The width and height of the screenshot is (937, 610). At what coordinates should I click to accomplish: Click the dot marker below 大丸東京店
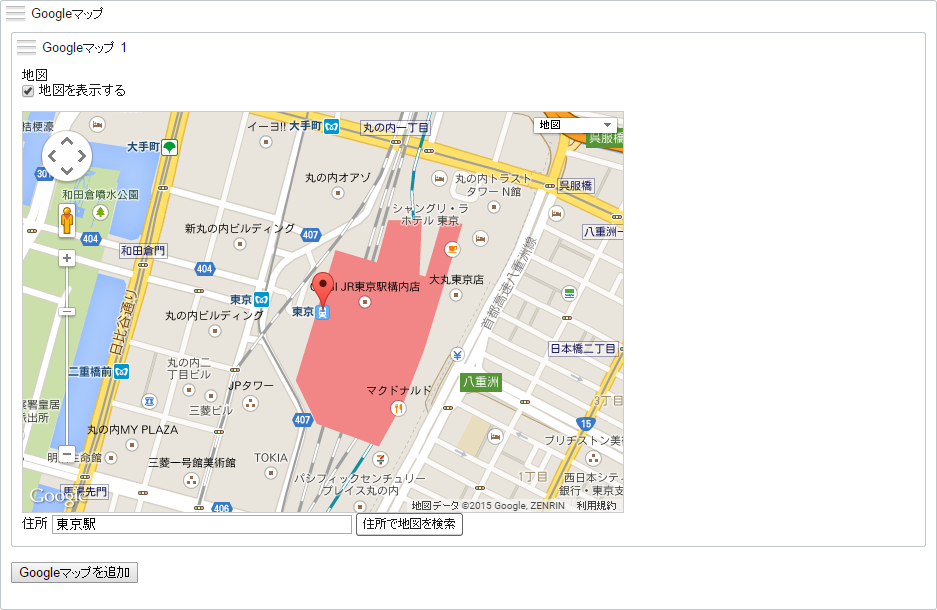click(456, 295)
